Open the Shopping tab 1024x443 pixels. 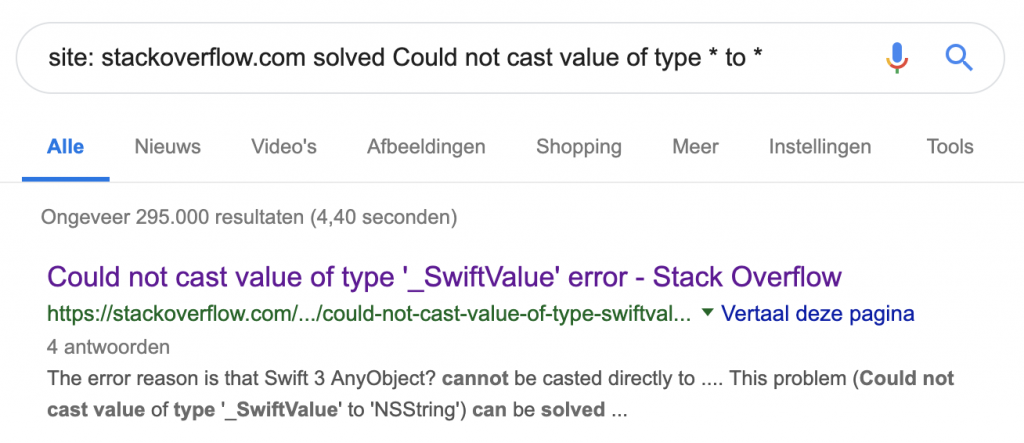click(x=579, y=147)
